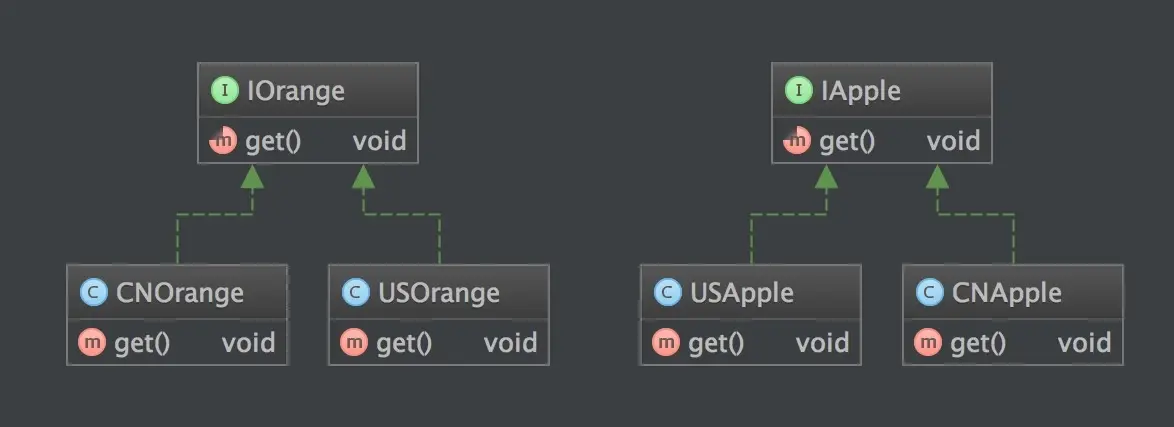Click the IApple interface icon
The height and width of the screenshot is (427, 1174).
pos(799,92)
